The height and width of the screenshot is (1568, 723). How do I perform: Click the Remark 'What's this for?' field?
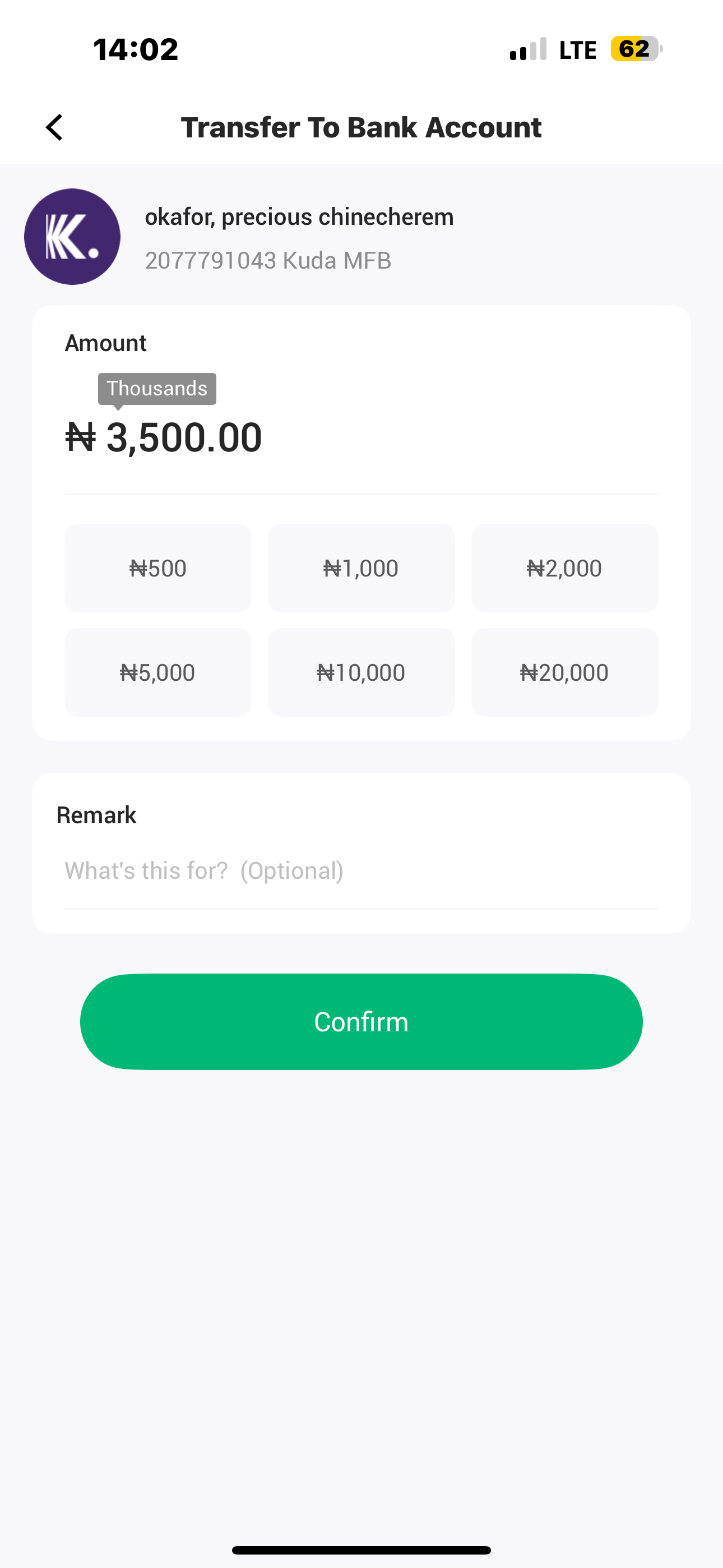coord(361,871)
